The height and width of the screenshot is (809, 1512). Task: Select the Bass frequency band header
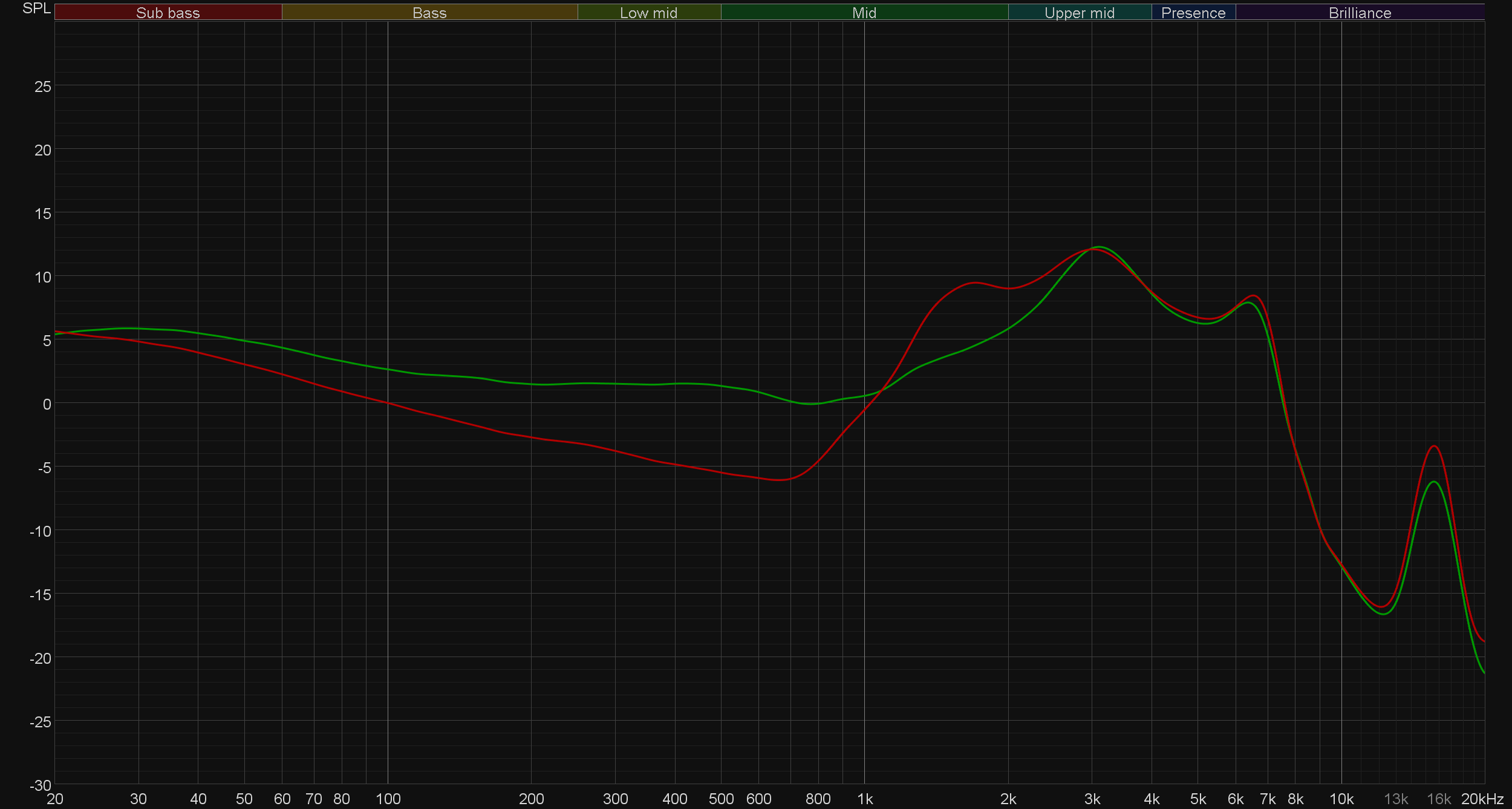point(429,13)
